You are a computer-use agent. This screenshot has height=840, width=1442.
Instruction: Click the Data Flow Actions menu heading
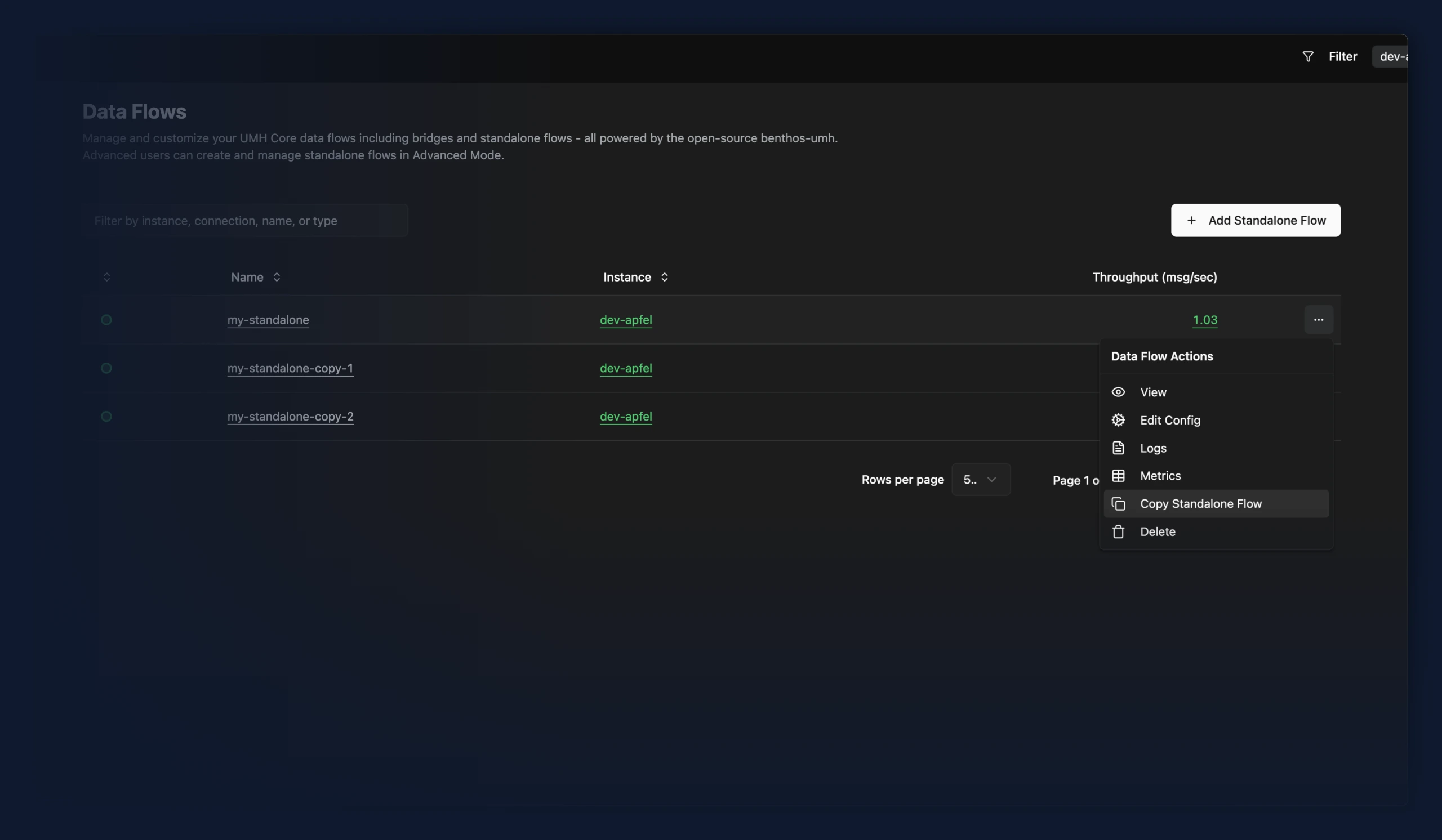click(x=1161, y=356)
